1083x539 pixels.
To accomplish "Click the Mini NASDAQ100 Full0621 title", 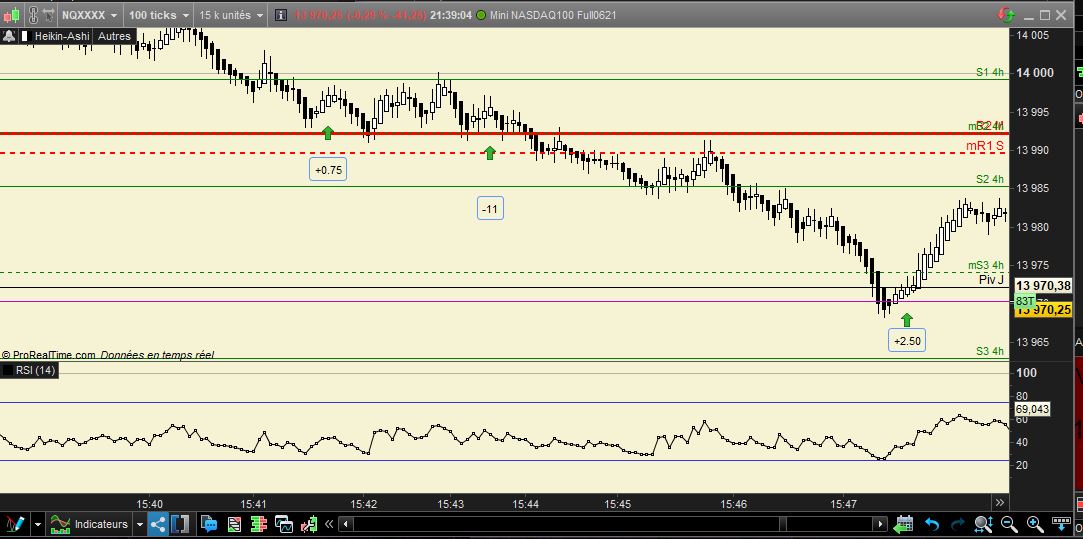I will tap(553, 15).
